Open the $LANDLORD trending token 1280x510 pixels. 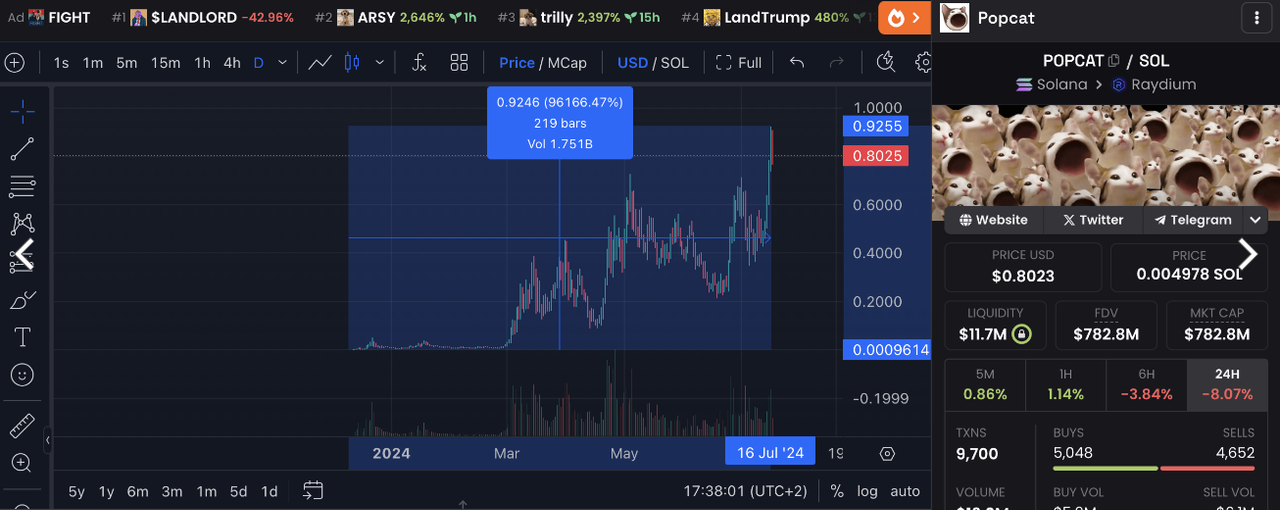point(202,18)
